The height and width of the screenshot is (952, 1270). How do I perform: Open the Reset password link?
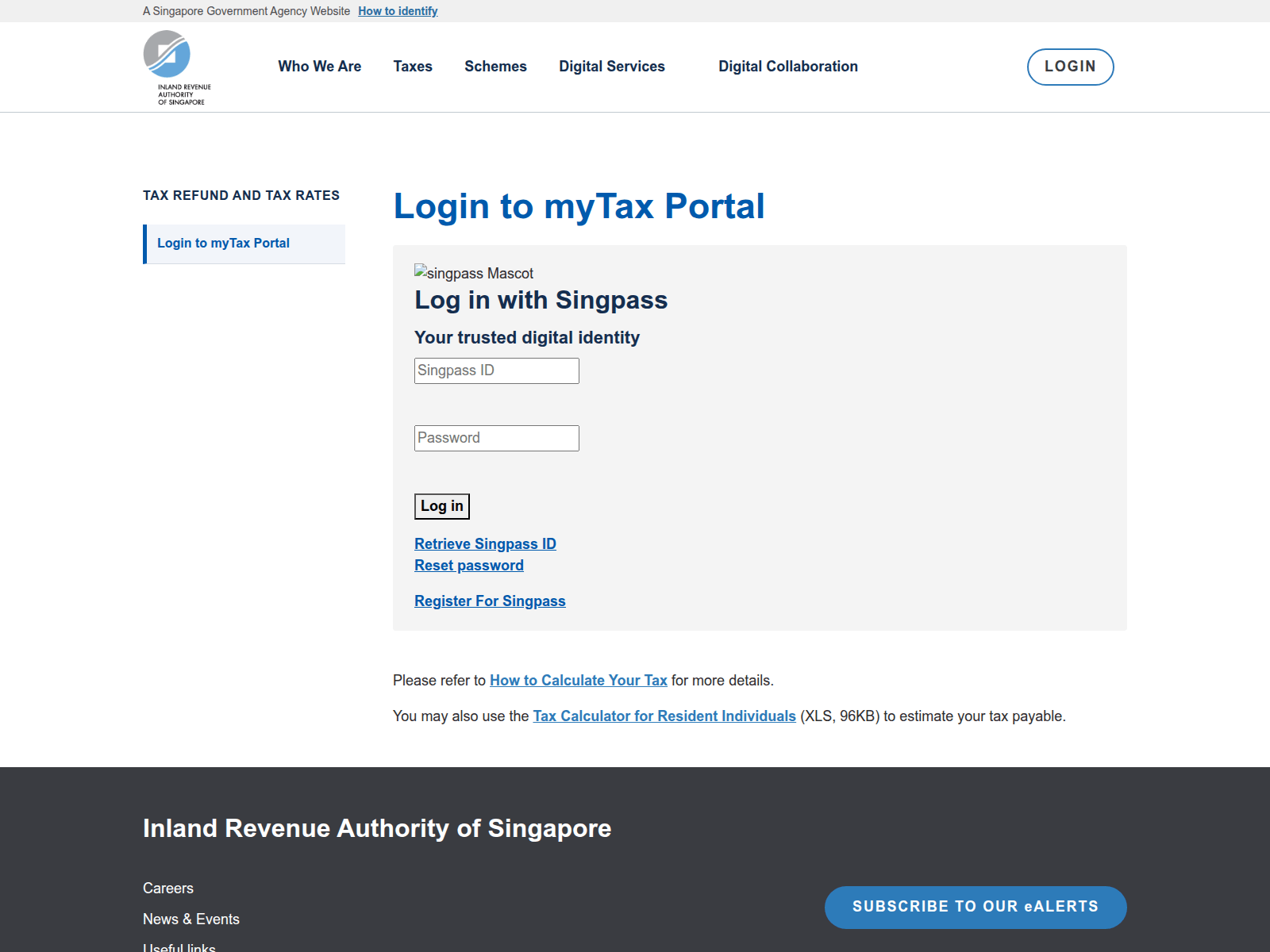tap(469, 566)
